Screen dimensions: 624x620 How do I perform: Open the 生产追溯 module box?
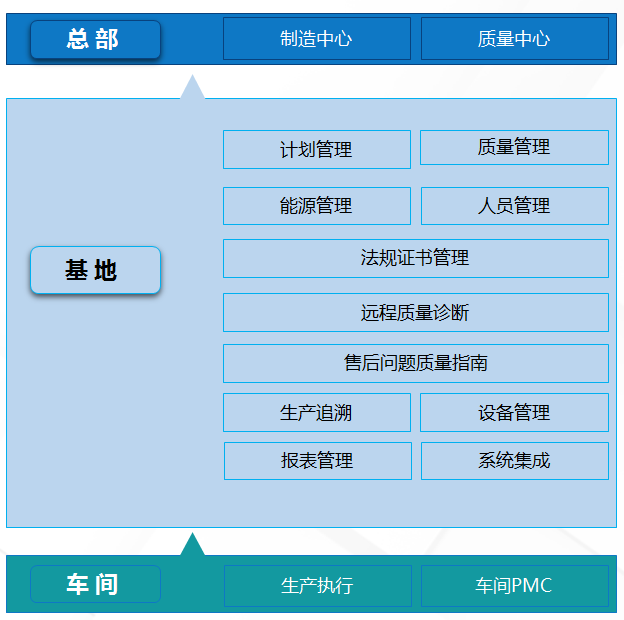317,412
